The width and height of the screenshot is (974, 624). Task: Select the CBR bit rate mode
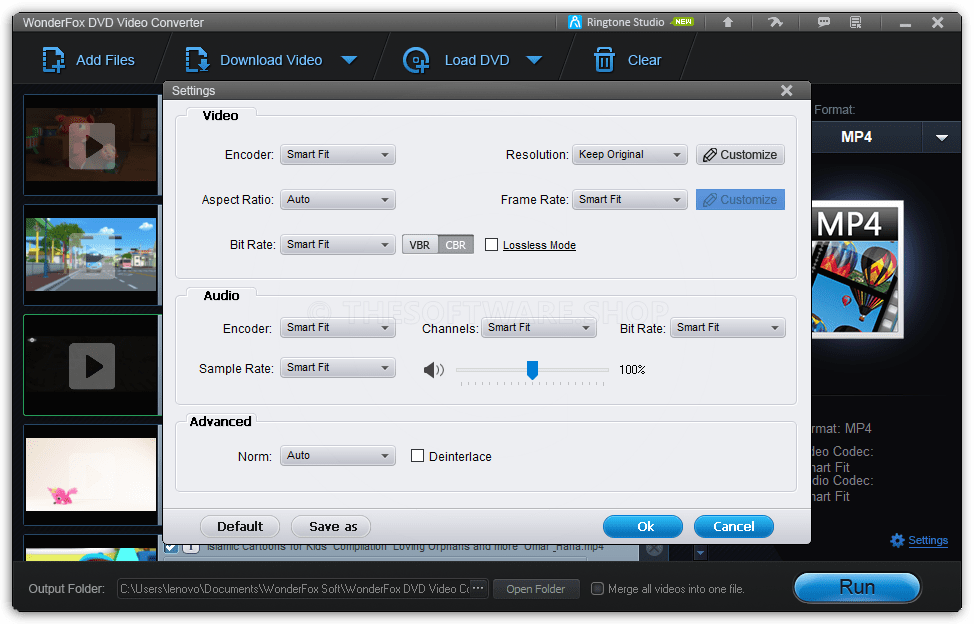pos(455,245)
